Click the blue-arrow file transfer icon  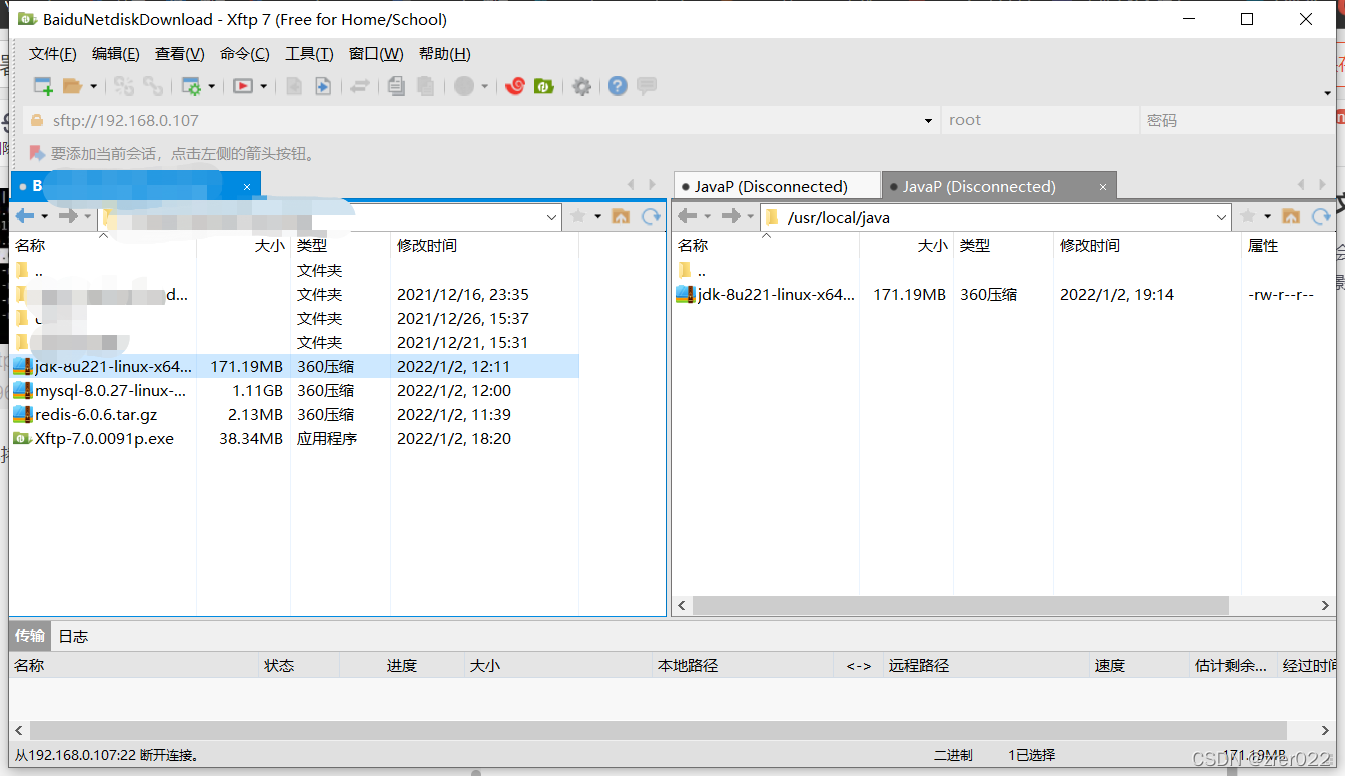click(x=323, y=86)
